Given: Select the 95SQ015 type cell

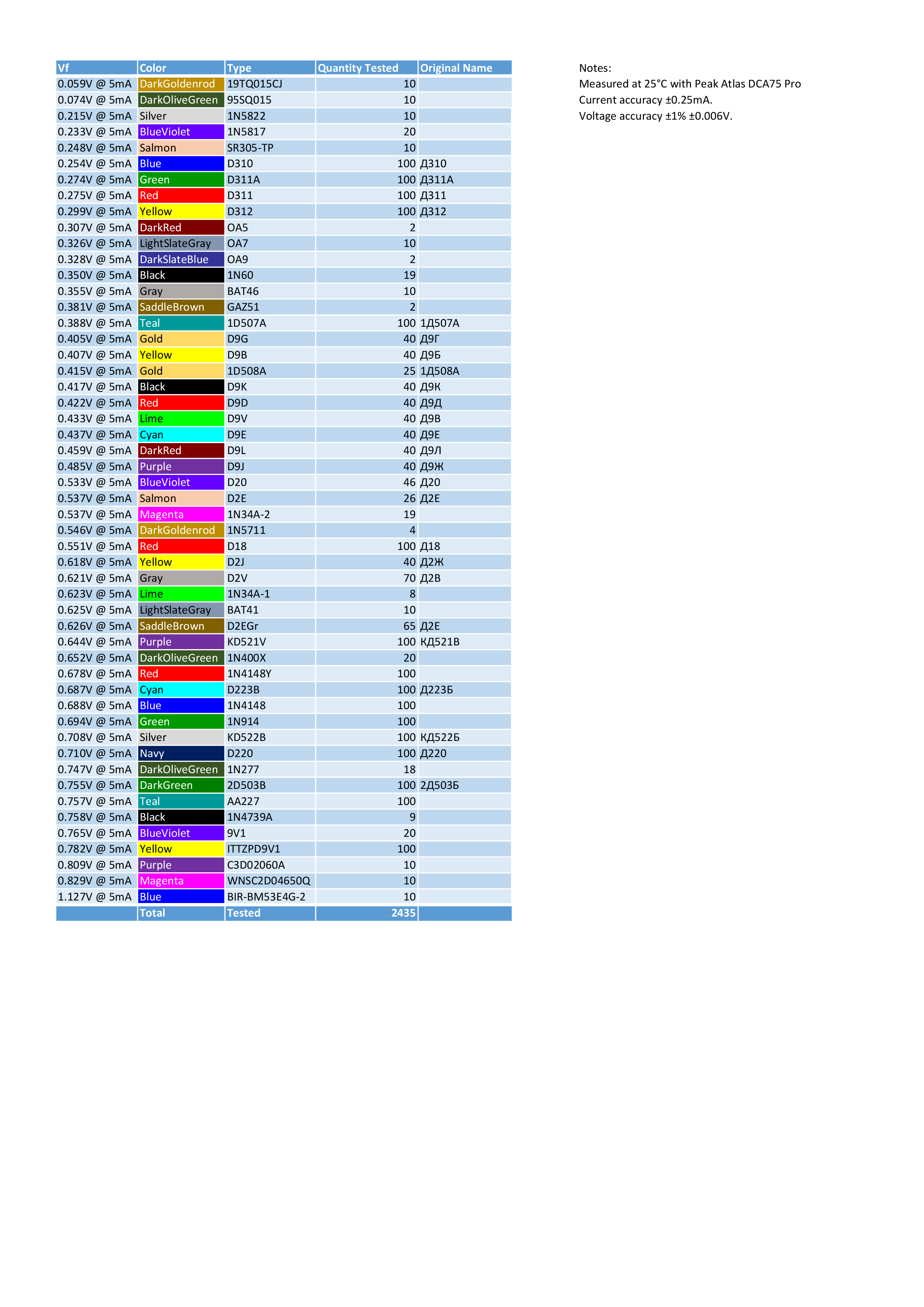Looking at the screenshot, I should click(270, 100).
